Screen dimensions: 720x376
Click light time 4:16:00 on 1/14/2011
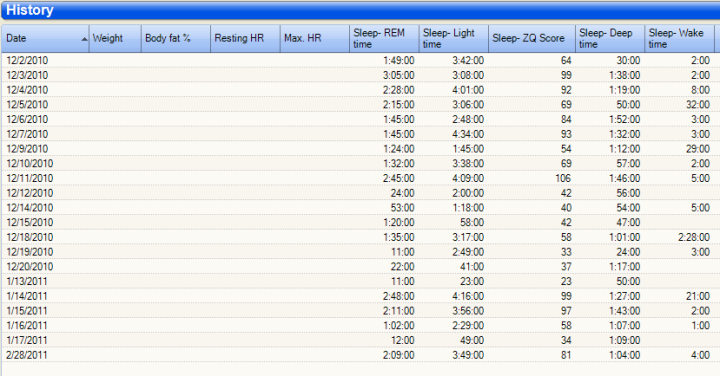468,296
